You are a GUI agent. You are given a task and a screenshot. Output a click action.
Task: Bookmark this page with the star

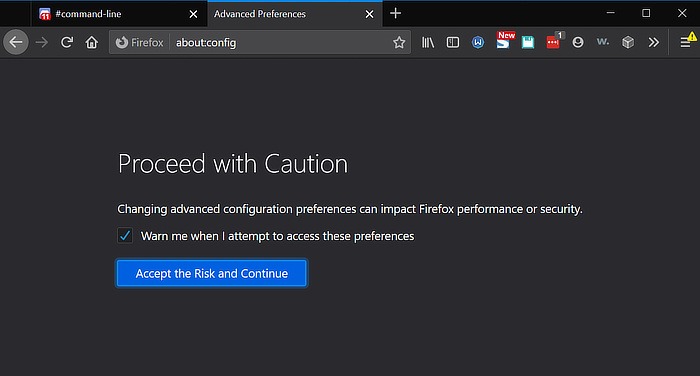point(399,42)
